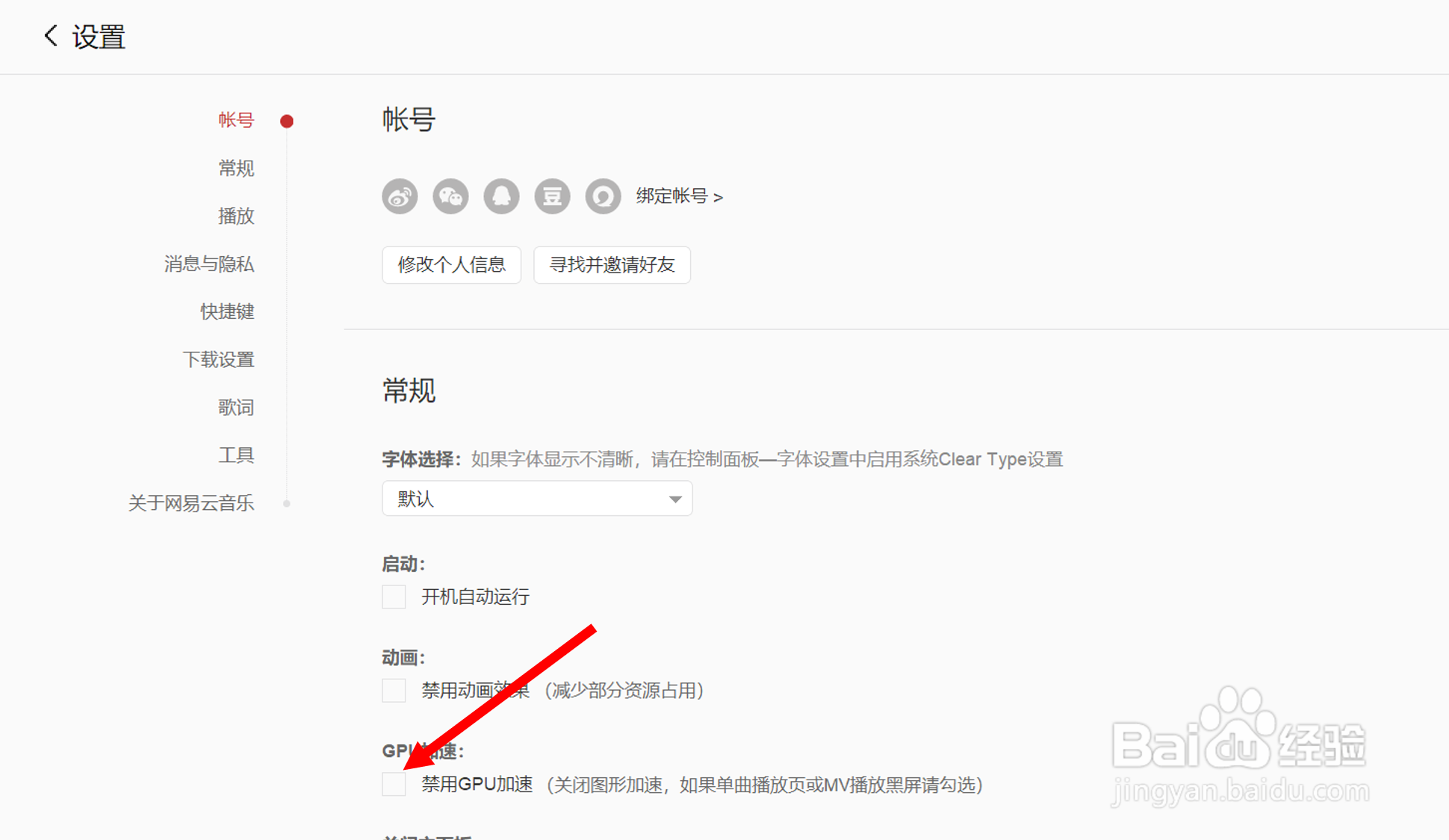The height and width of the screenshot is (840, 1449).
Task: Click the 设置 page title
Action: 98,37
